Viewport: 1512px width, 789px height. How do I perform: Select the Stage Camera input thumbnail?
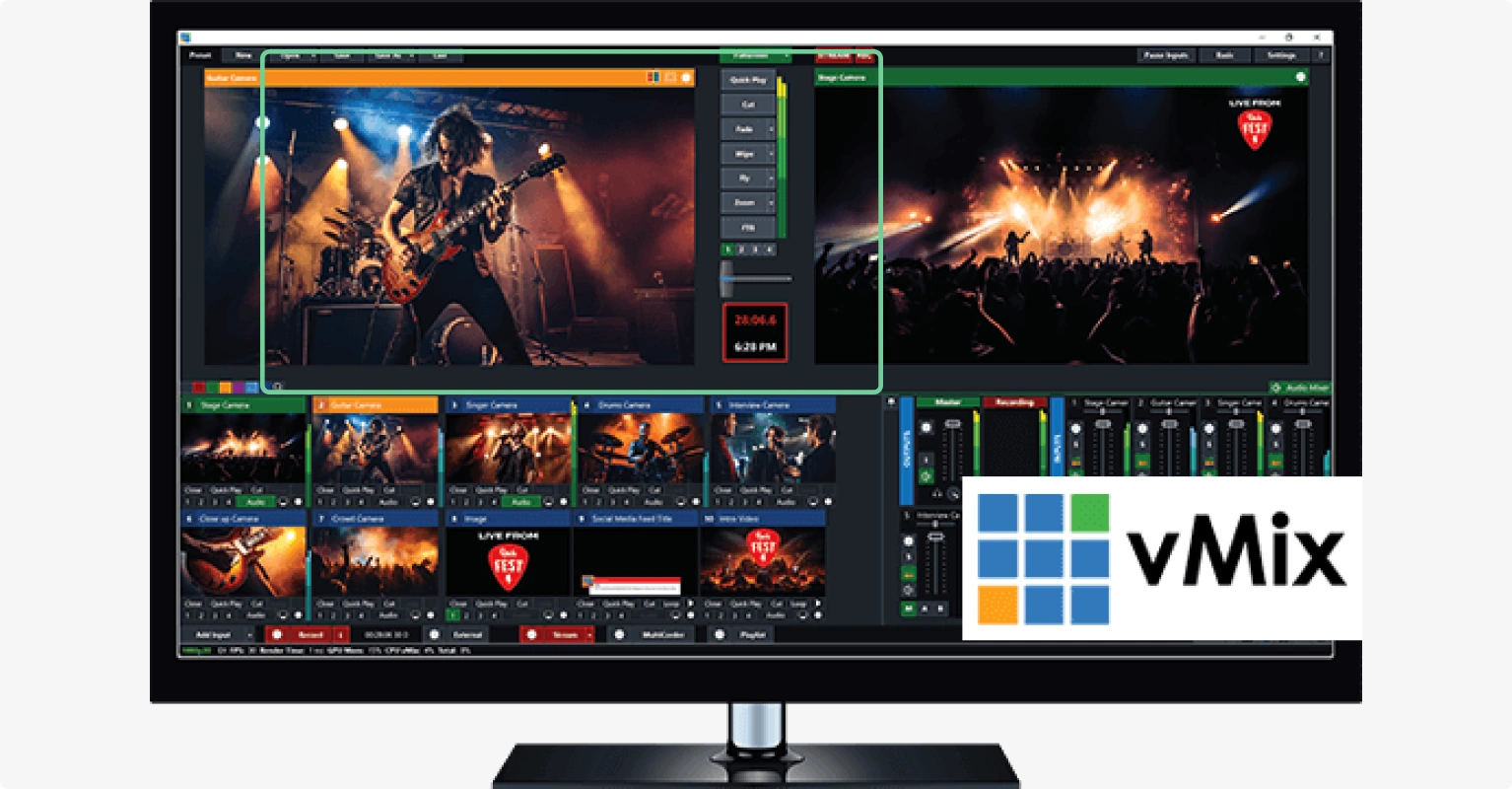coord(242,449)
